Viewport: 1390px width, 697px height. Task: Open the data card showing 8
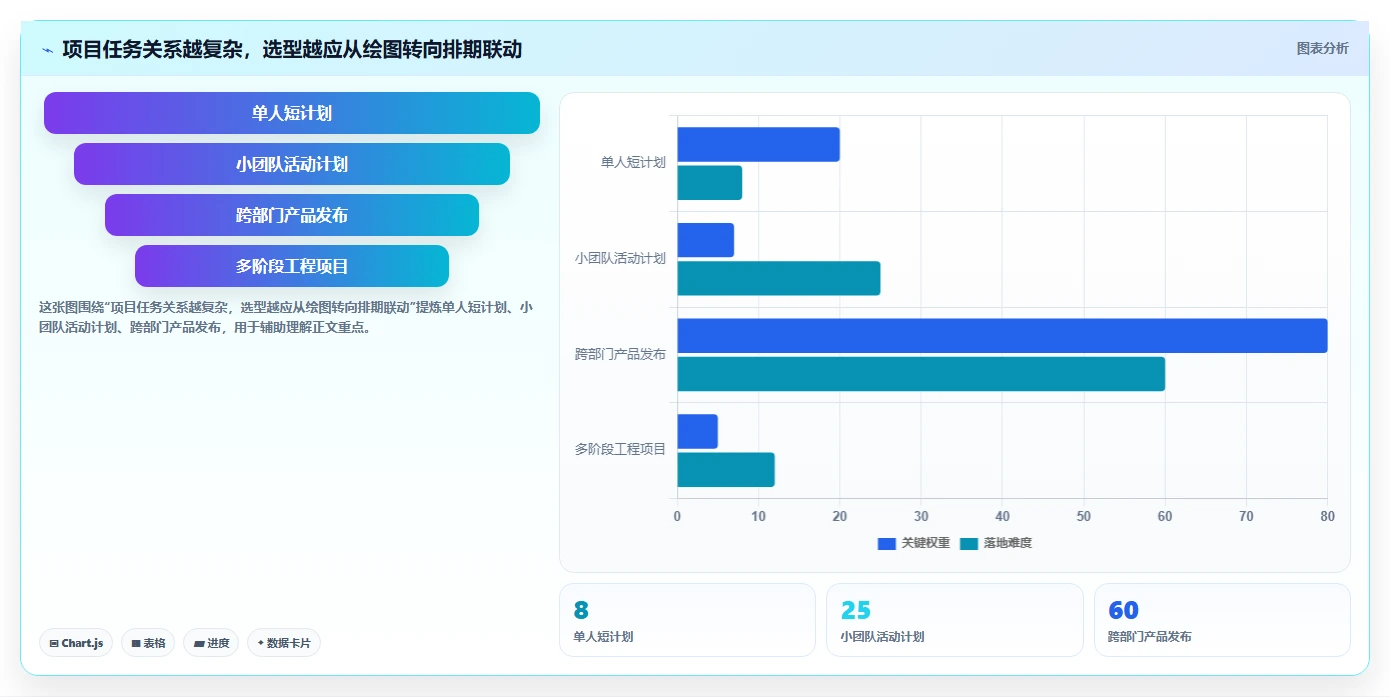687,620
